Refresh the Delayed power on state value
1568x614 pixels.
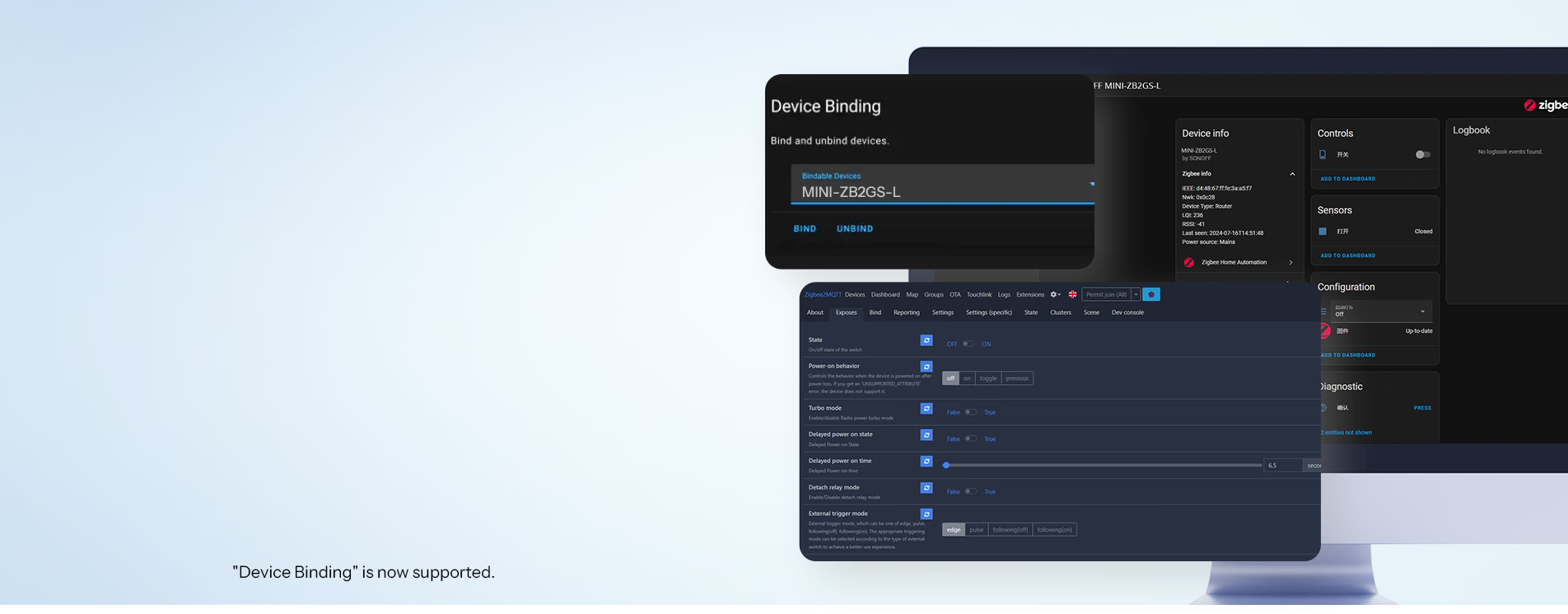click(x=926, y=435)
